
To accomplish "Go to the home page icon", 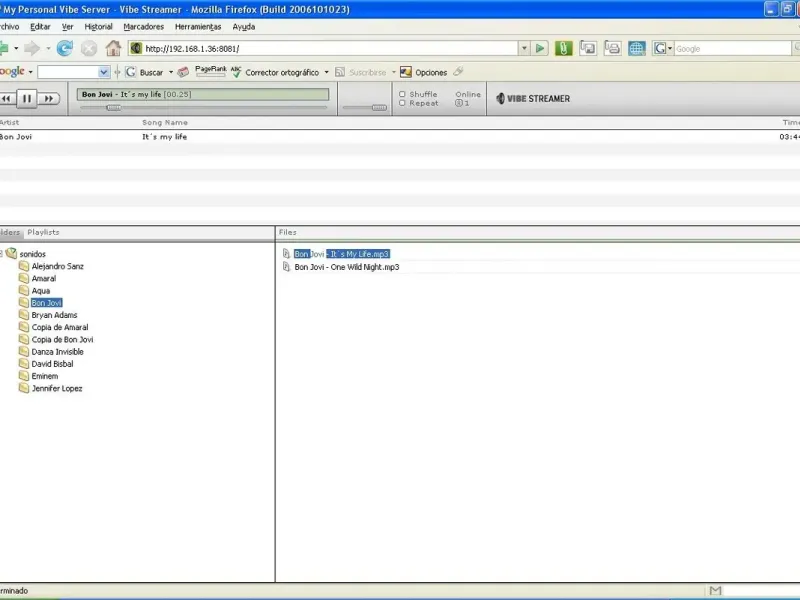I will tap(113, 48).
